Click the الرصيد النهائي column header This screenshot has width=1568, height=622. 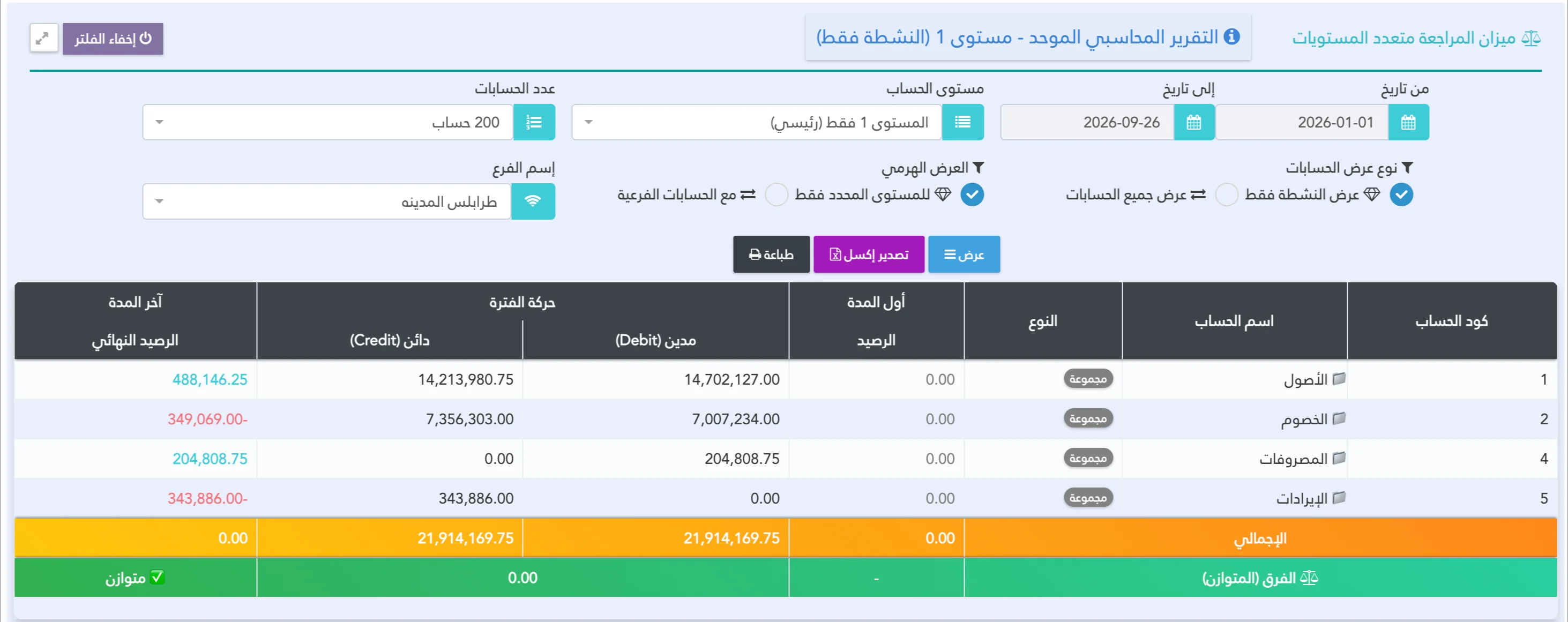coord(135,340)
